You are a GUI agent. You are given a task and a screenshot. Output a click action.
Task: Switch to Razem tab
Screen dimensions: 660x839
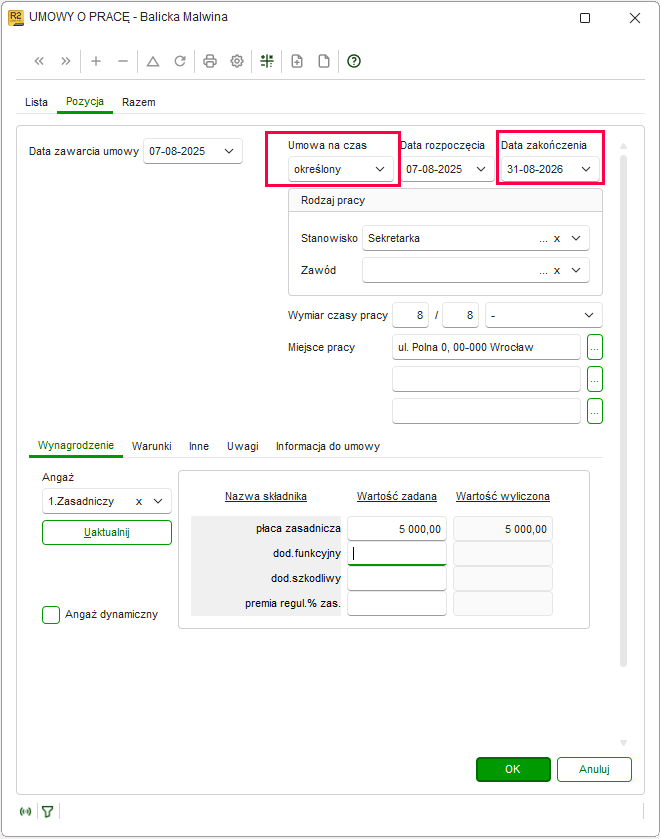tap(139, 102)
